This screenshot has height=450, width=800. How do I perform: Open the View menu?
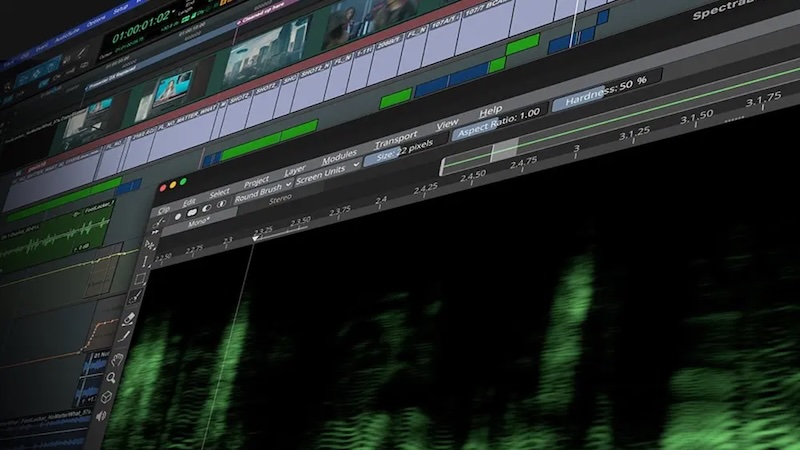point(447,124)
